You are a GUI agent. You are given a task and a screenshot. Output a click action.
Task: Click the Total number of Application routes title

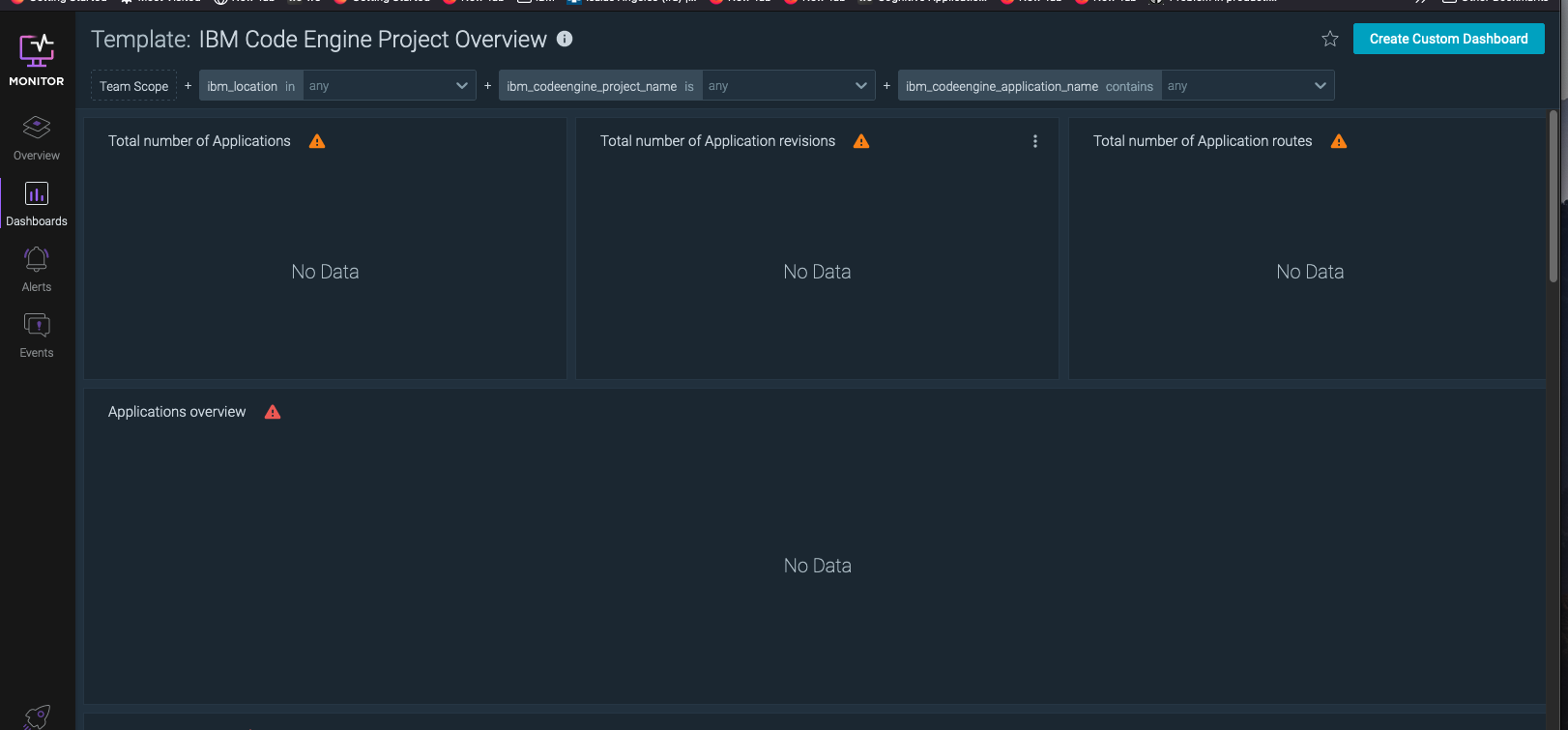click(1203, 141)
